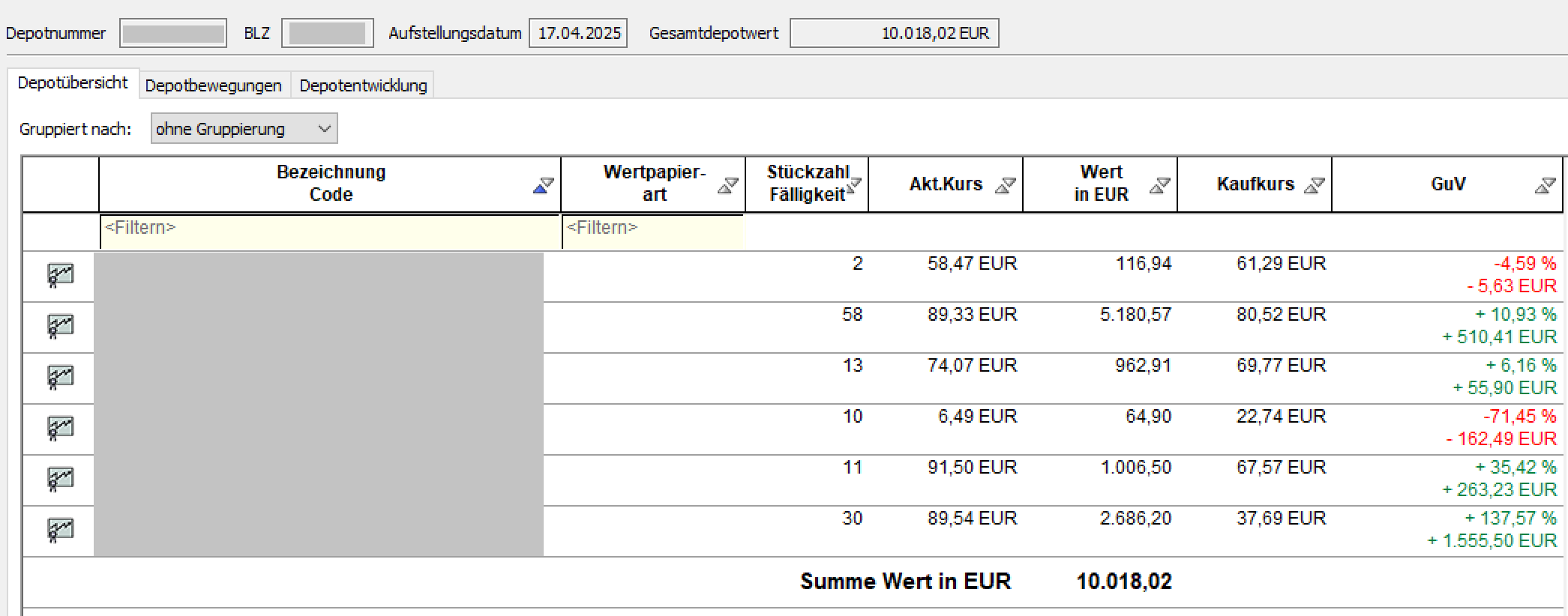Select the Wert cell 64,90
The width and height of the screenshot is (1568, 616).
point(1148,417)
